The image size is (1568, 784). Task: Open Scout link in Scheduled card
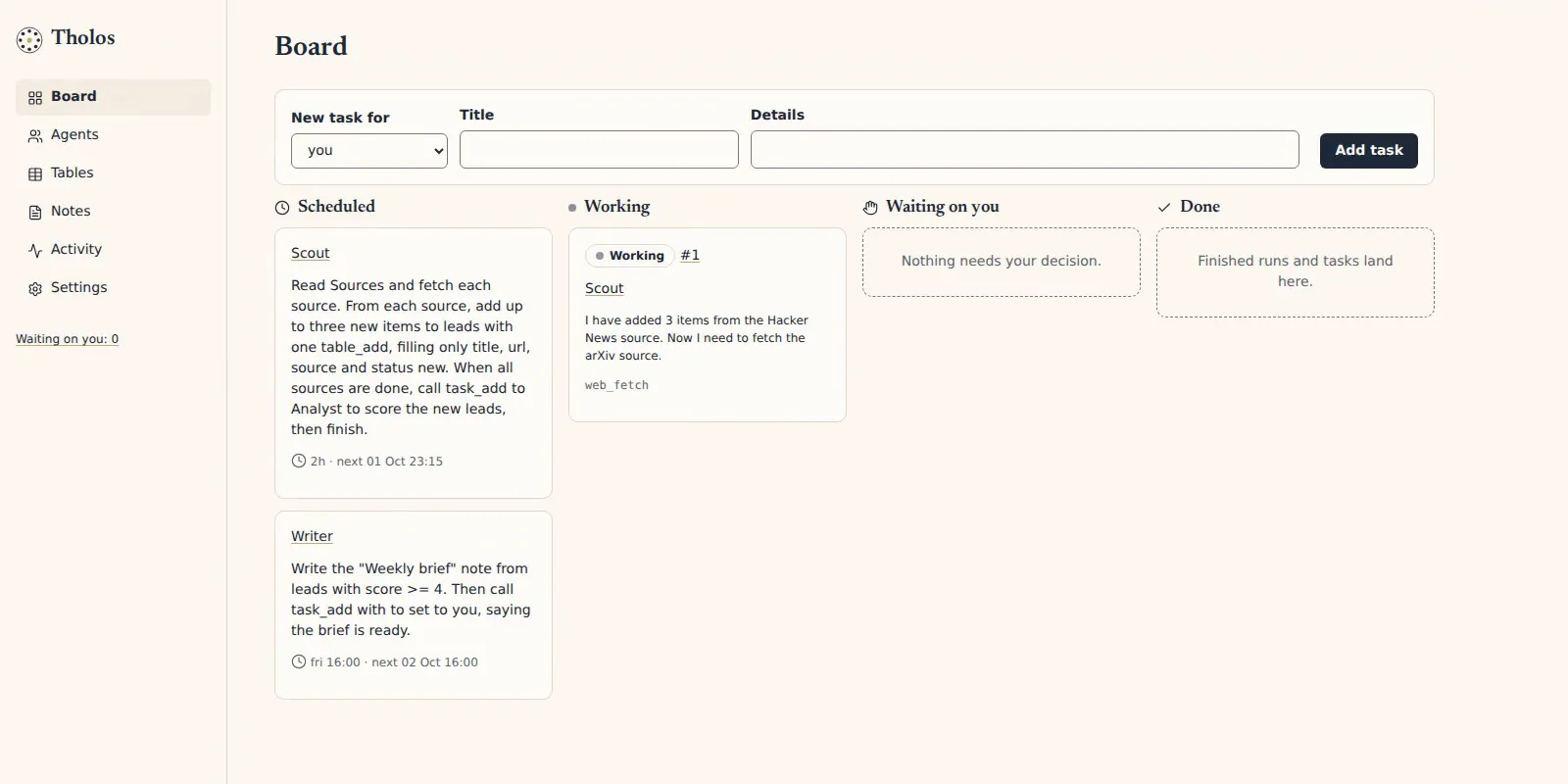310,253
